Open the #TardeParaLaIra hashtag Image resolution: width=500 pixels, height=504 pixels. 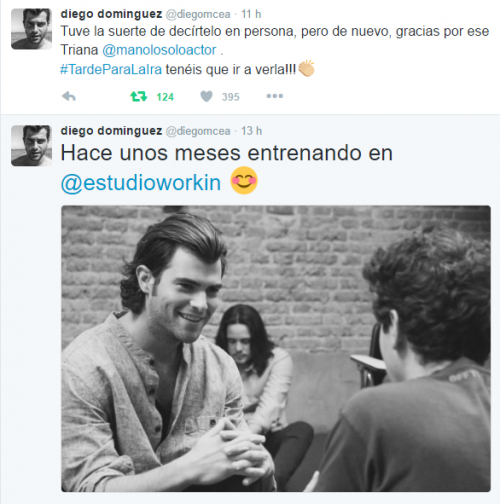coord(111,70)
